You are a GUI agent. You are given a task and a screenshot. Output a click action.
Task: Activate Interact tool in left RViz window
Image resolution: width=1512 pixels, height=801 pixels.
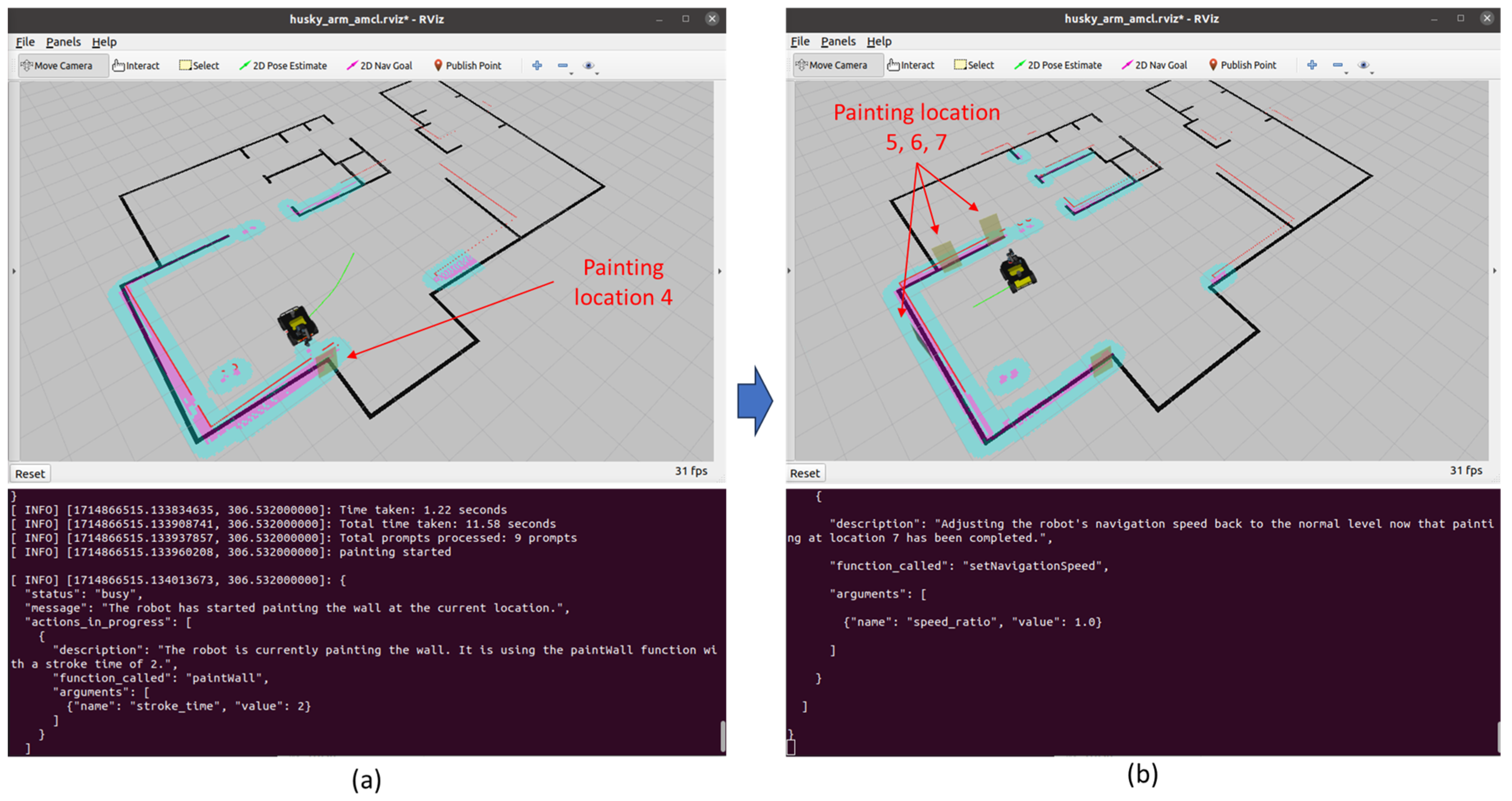[x=136, y=66]
